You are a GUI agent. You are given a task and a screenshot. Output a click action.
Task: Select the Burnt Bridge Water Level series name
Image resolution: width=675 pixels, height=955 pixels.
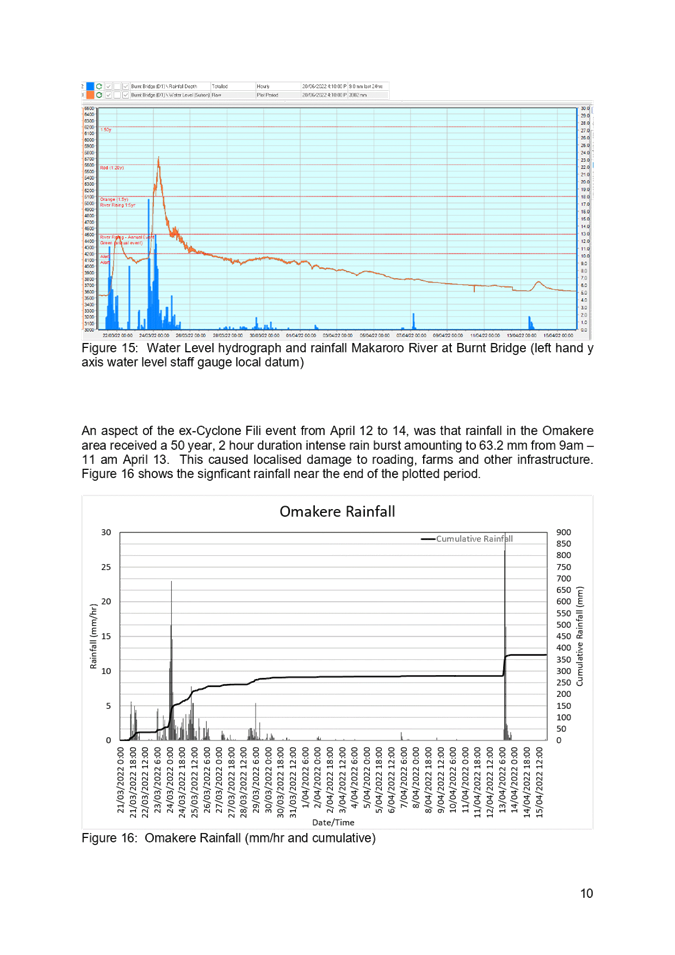(x=170, y=95)
